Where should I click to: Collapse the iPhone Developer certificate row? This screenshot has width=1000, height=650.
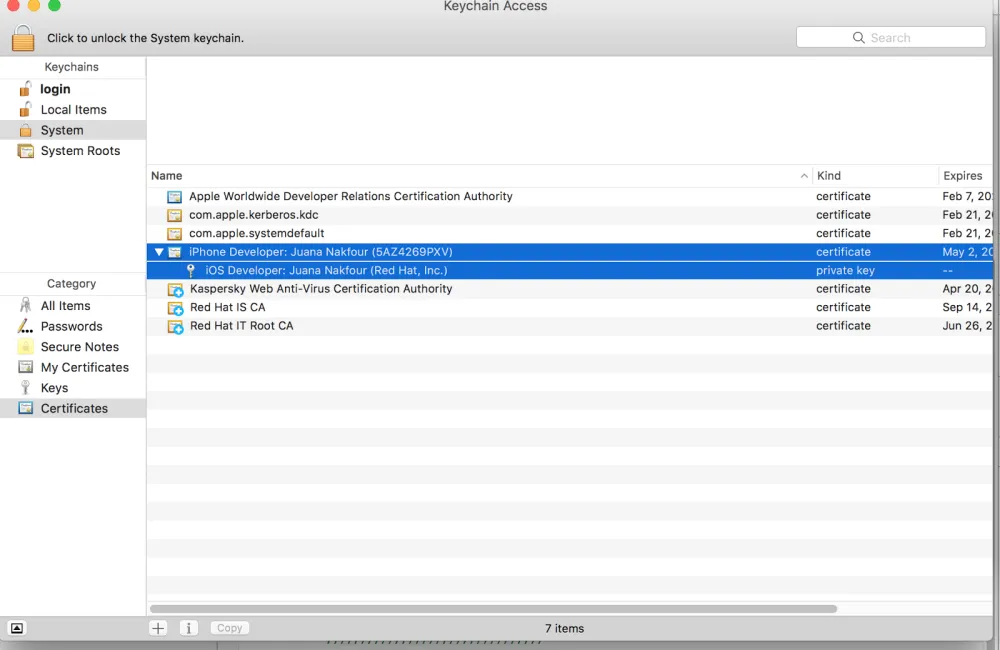(x=159, y=252)
